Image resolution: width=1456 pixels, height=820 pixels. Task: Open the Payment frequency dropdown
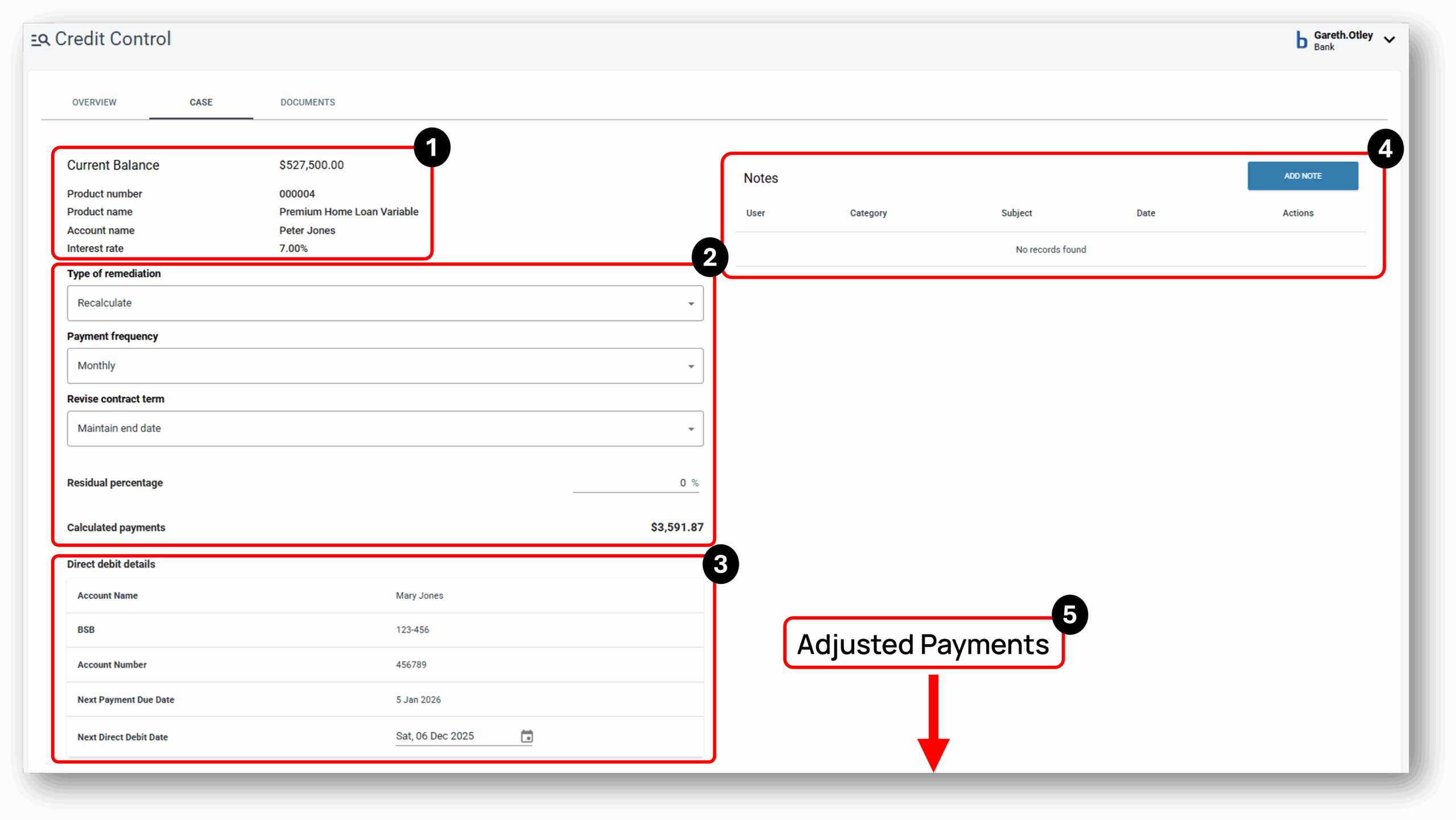point(385,366)
